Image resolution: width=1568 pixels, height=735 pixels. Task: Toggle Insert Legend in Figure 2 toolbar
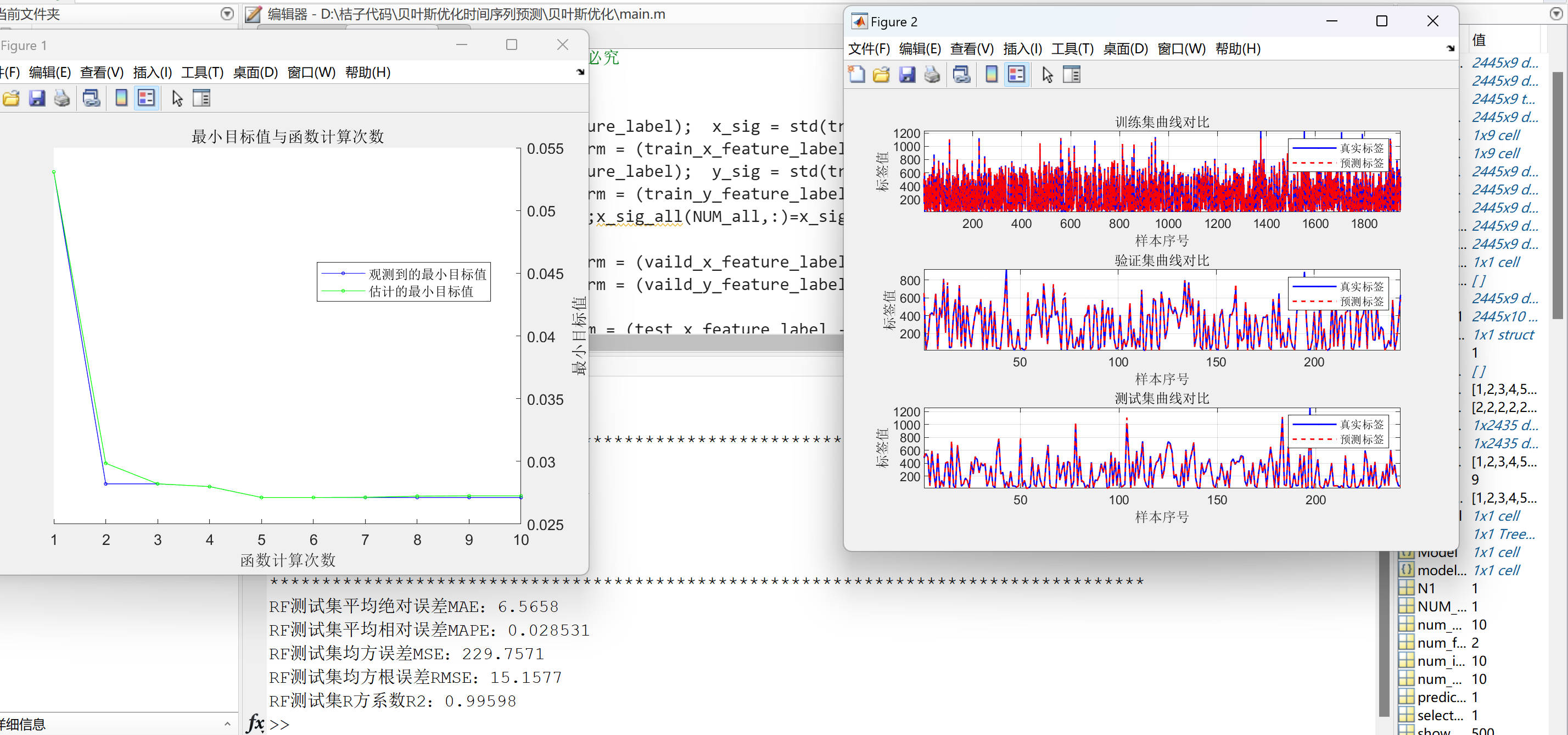[x=1017, y=74]
